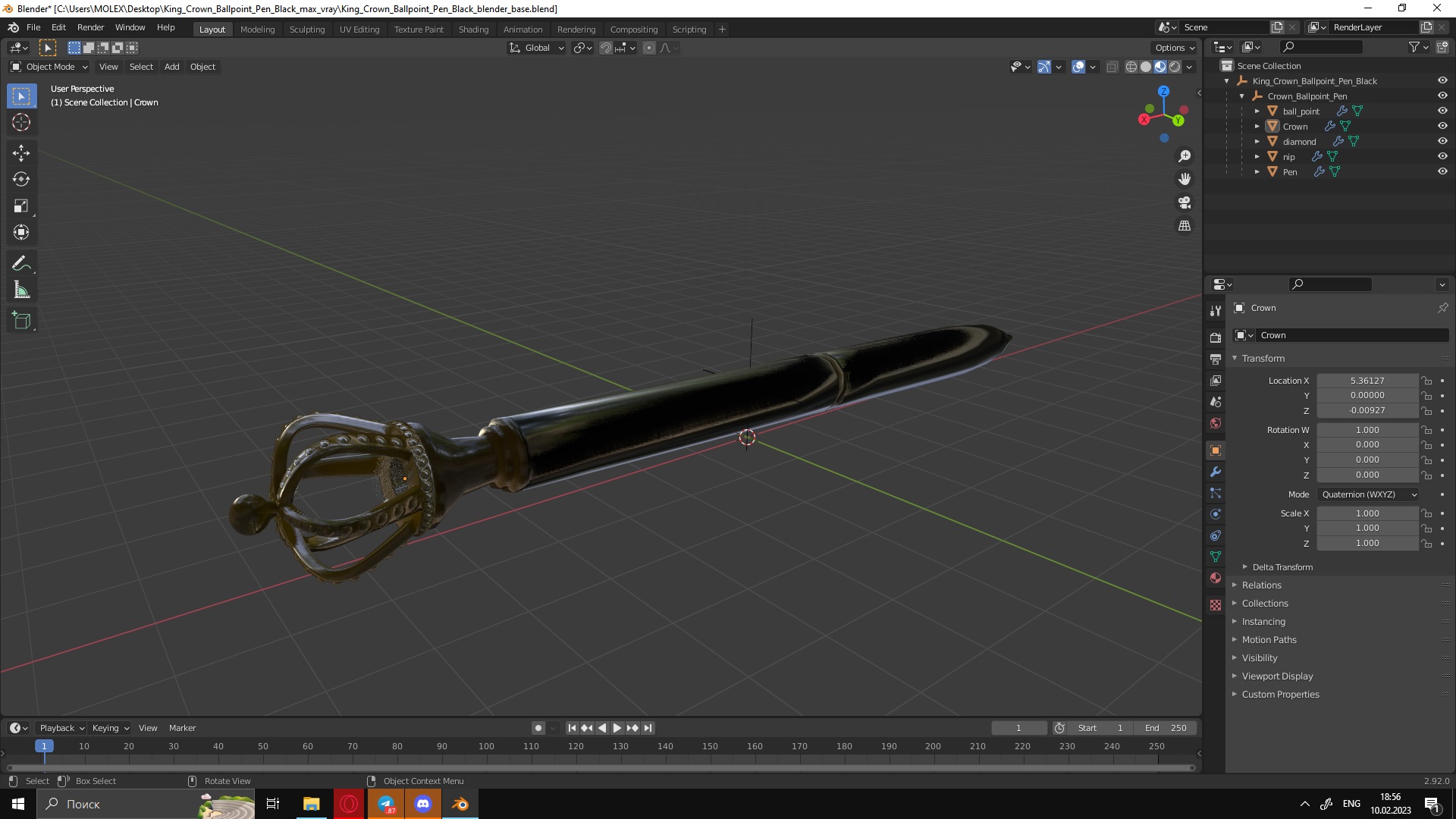Image resolution: width=1456 pixels, height=819 pixels.
Task: Toggle lock on Scale Z
Action: coord(1426,544)
